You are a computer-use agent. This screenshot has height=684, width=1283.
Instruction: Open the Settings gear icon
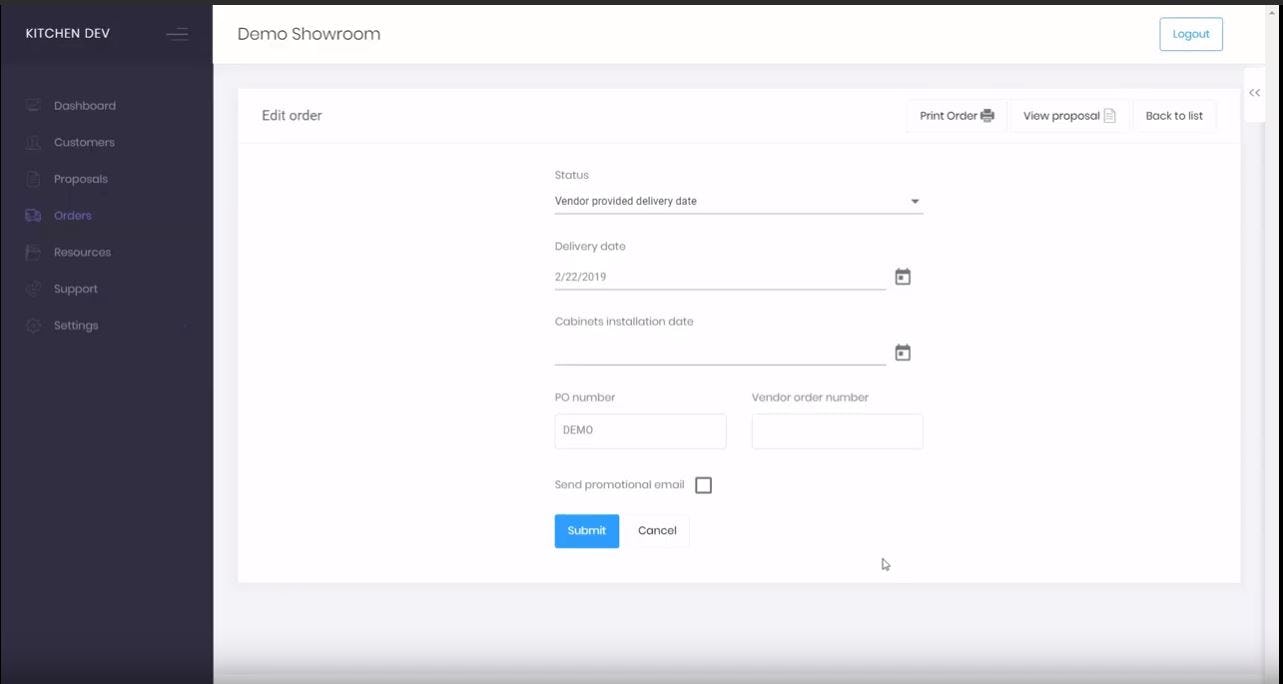[x=32, y=325]
